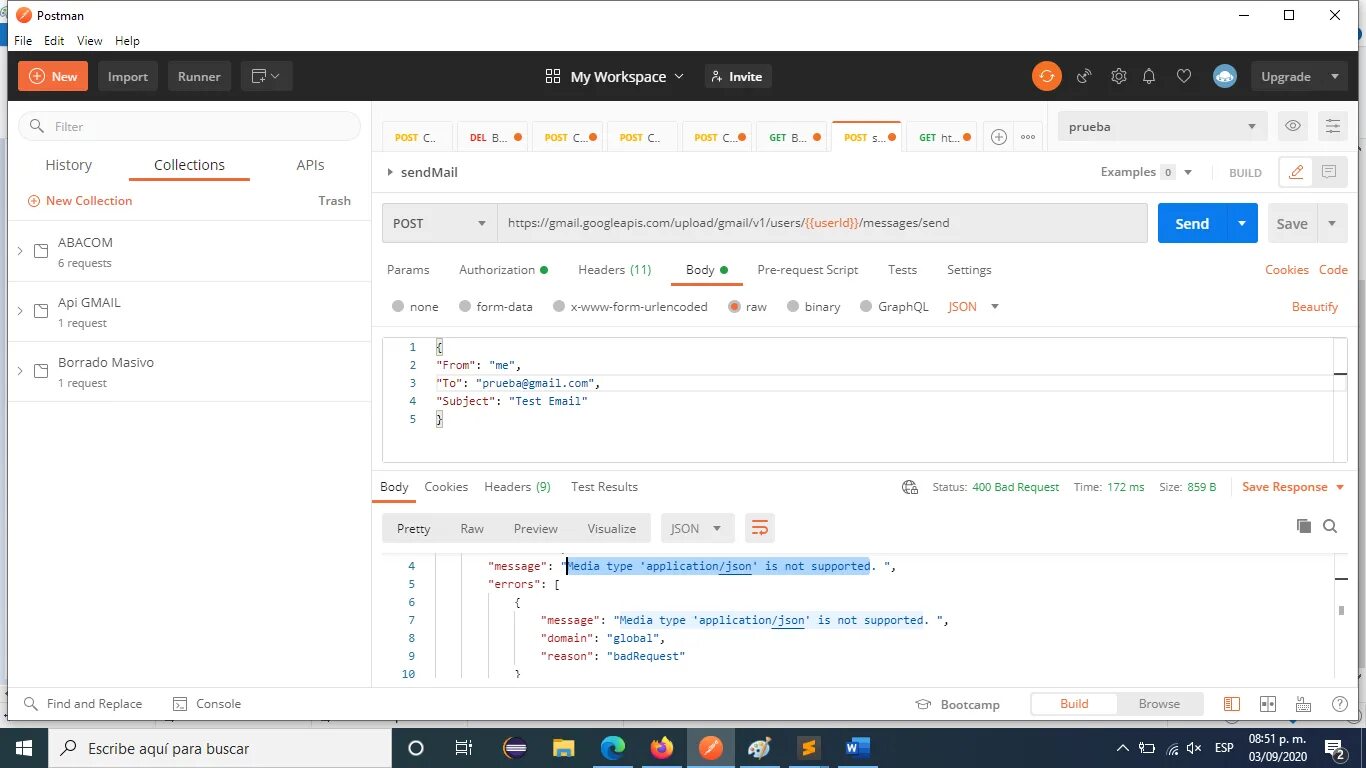
Task: Open the POST method dropdown
Action: (439, 223)
